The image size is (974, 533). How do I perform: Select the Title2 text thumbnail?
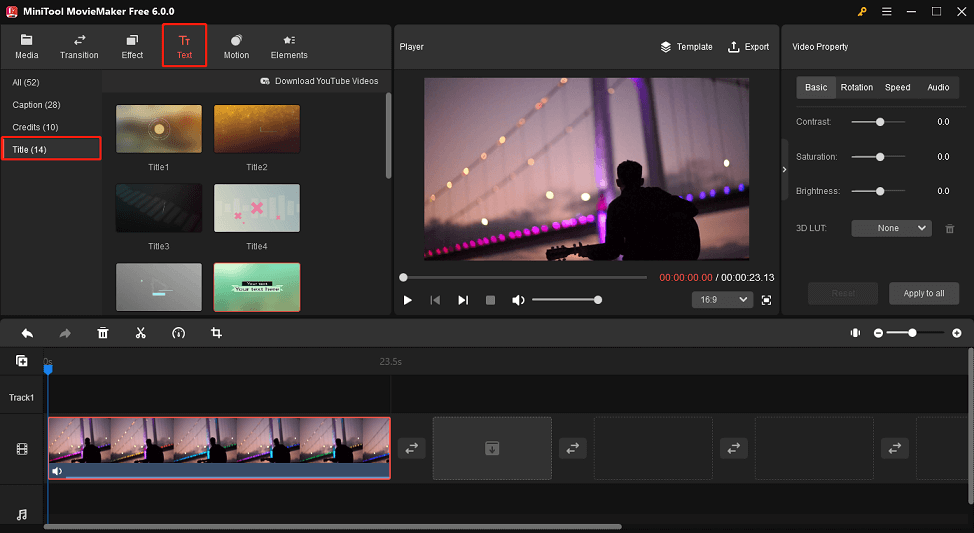(x=257, y=129)
